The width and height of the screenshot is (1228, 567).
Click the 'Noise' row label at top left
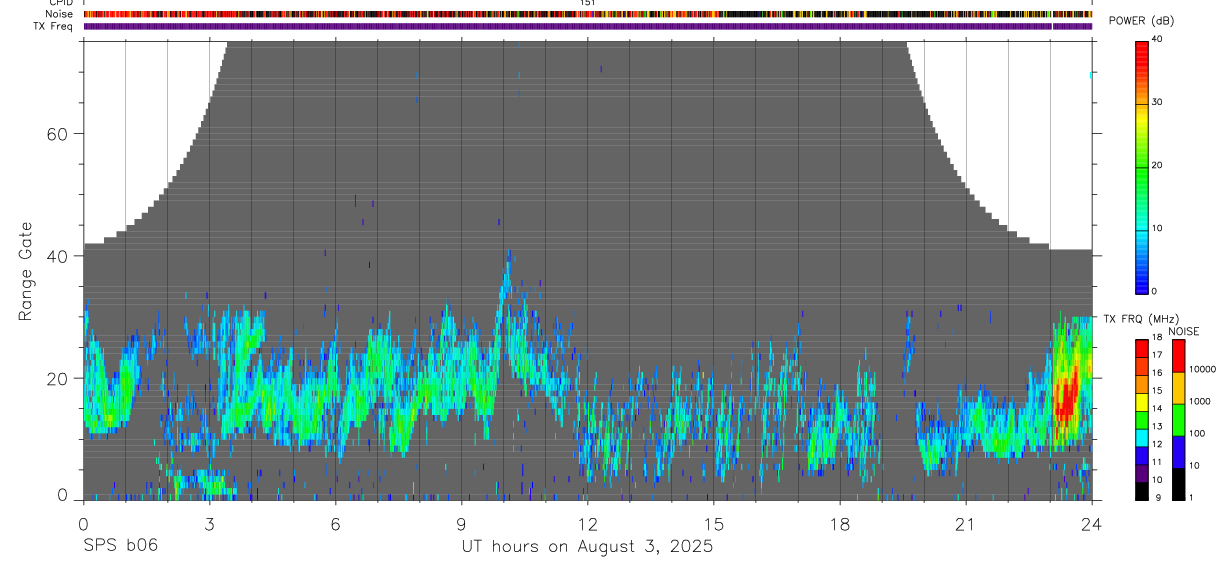pos(61,14)
